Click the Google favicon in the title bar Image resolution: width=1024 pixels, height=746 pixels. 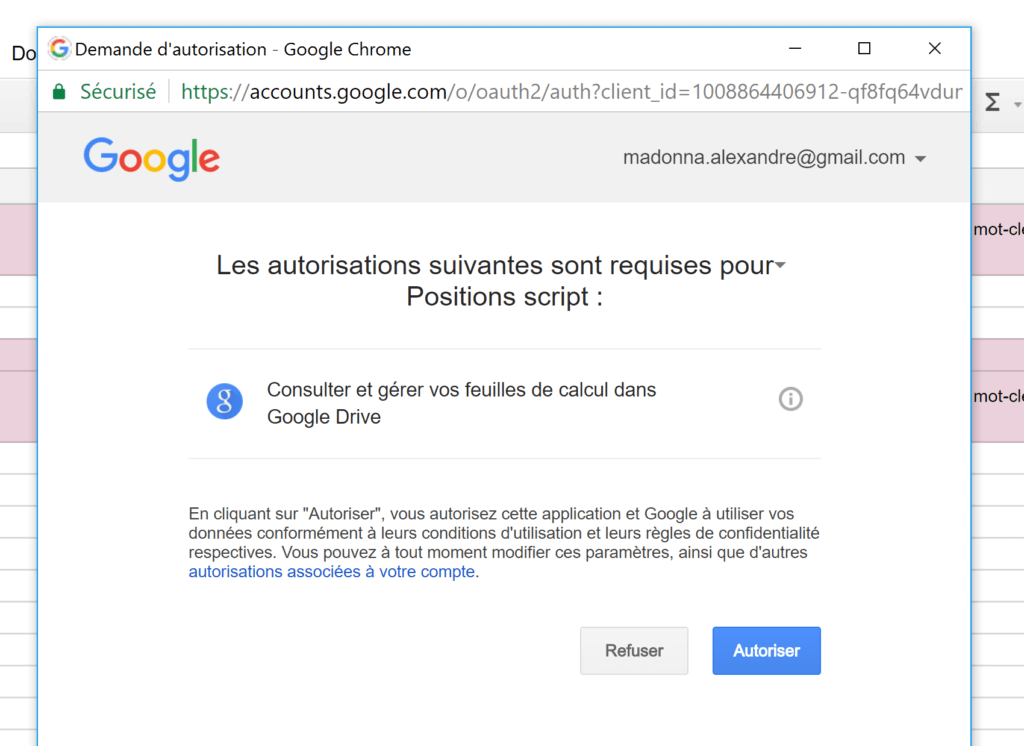(60, 49)
